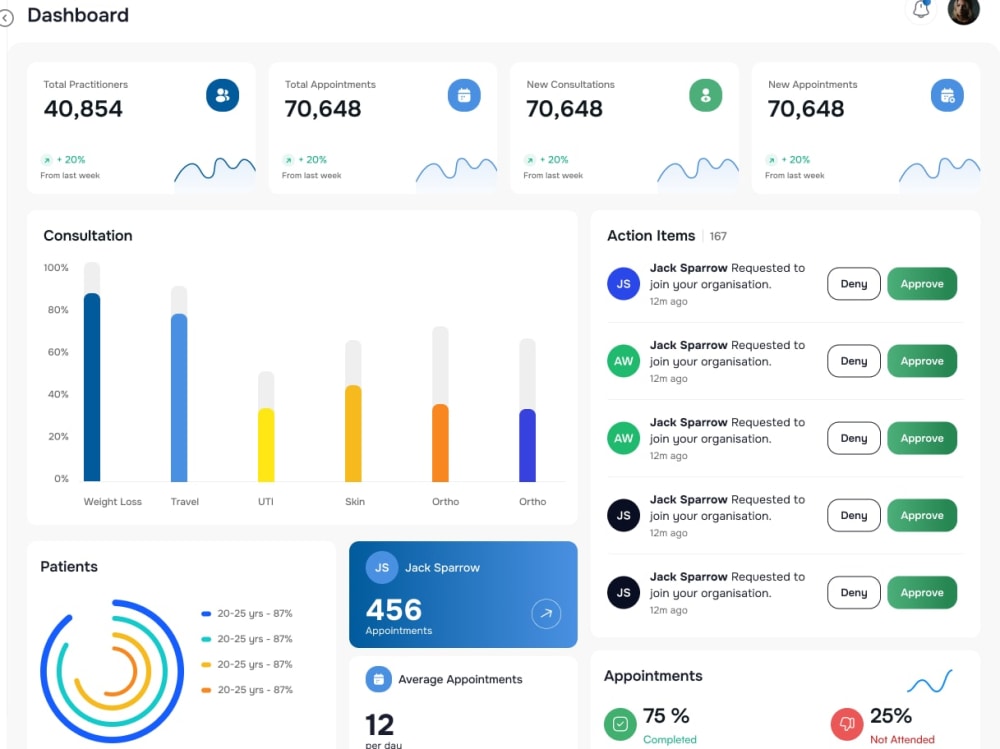This screenshot has height=749, width=1000.
Task: Click the trend arrow in New Appointments card
Action: (x=772, y=160)
